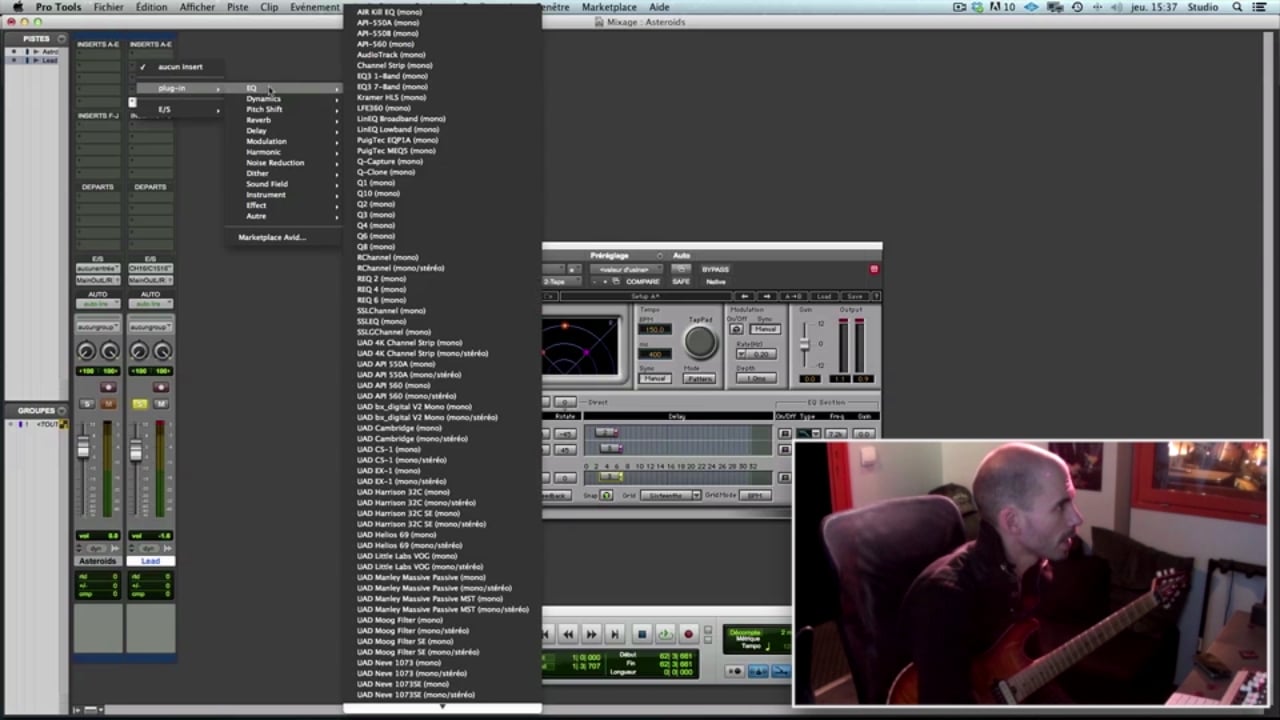Viewport: 1280px width, 720px height.
Task: Click the Fast Forward transport button
Action: 591,634
